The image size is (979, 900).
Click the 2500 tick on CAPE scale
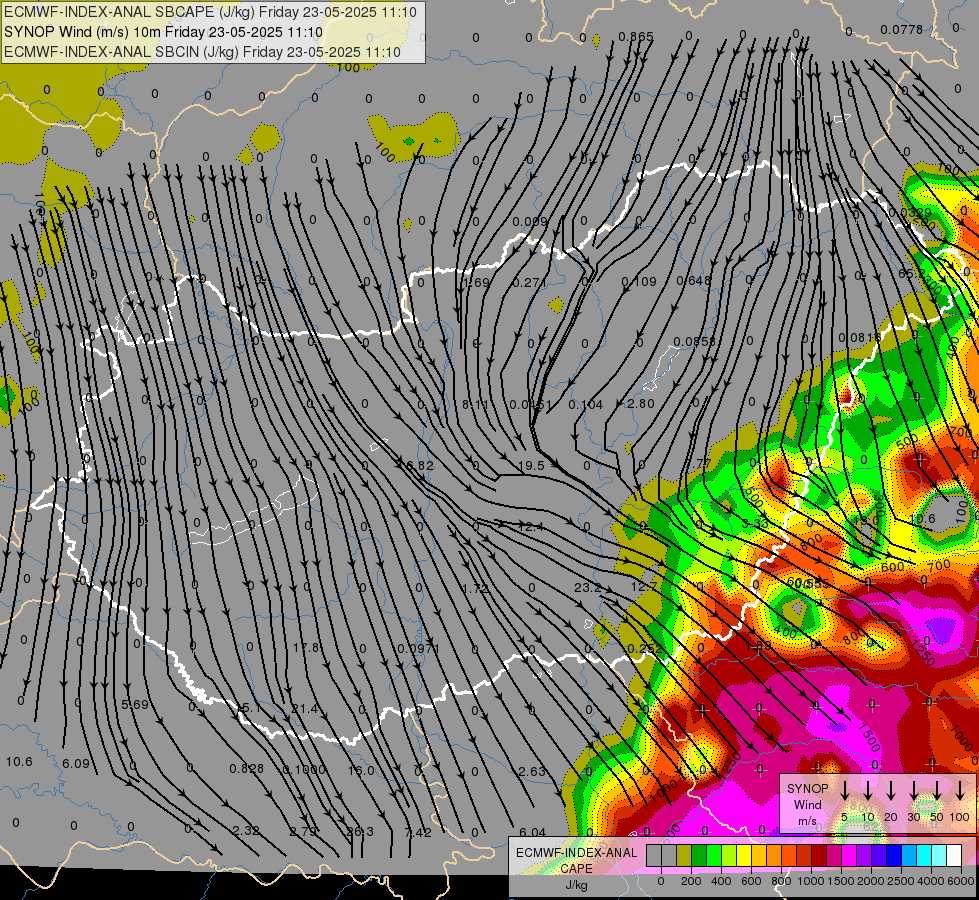pyautogui.click(x=901, y=881)
